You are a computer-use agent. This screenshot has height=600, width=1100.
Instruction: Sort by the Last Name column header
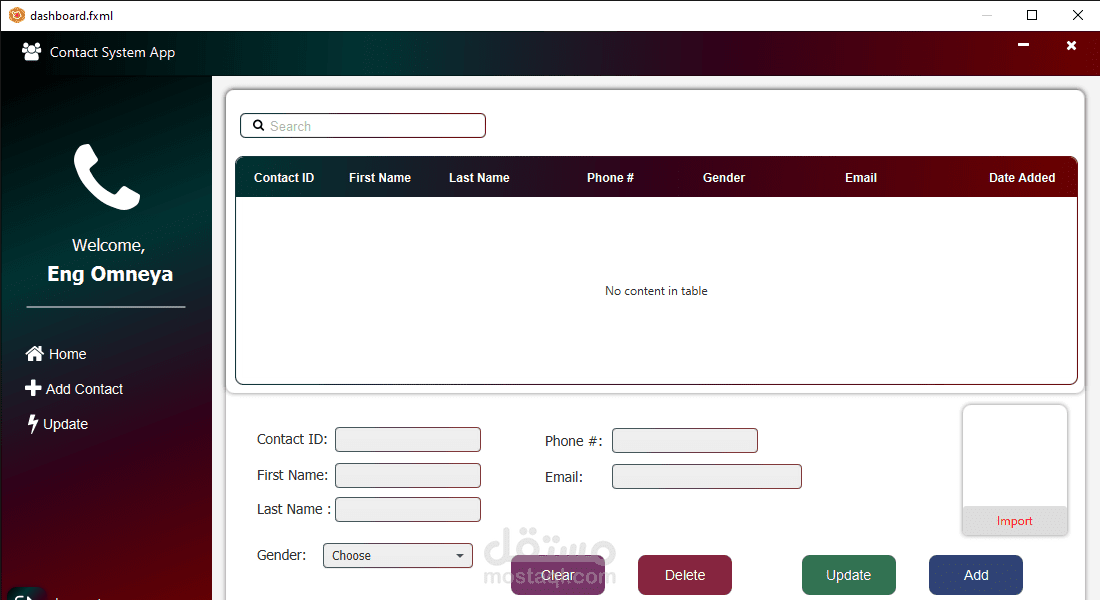479,178
